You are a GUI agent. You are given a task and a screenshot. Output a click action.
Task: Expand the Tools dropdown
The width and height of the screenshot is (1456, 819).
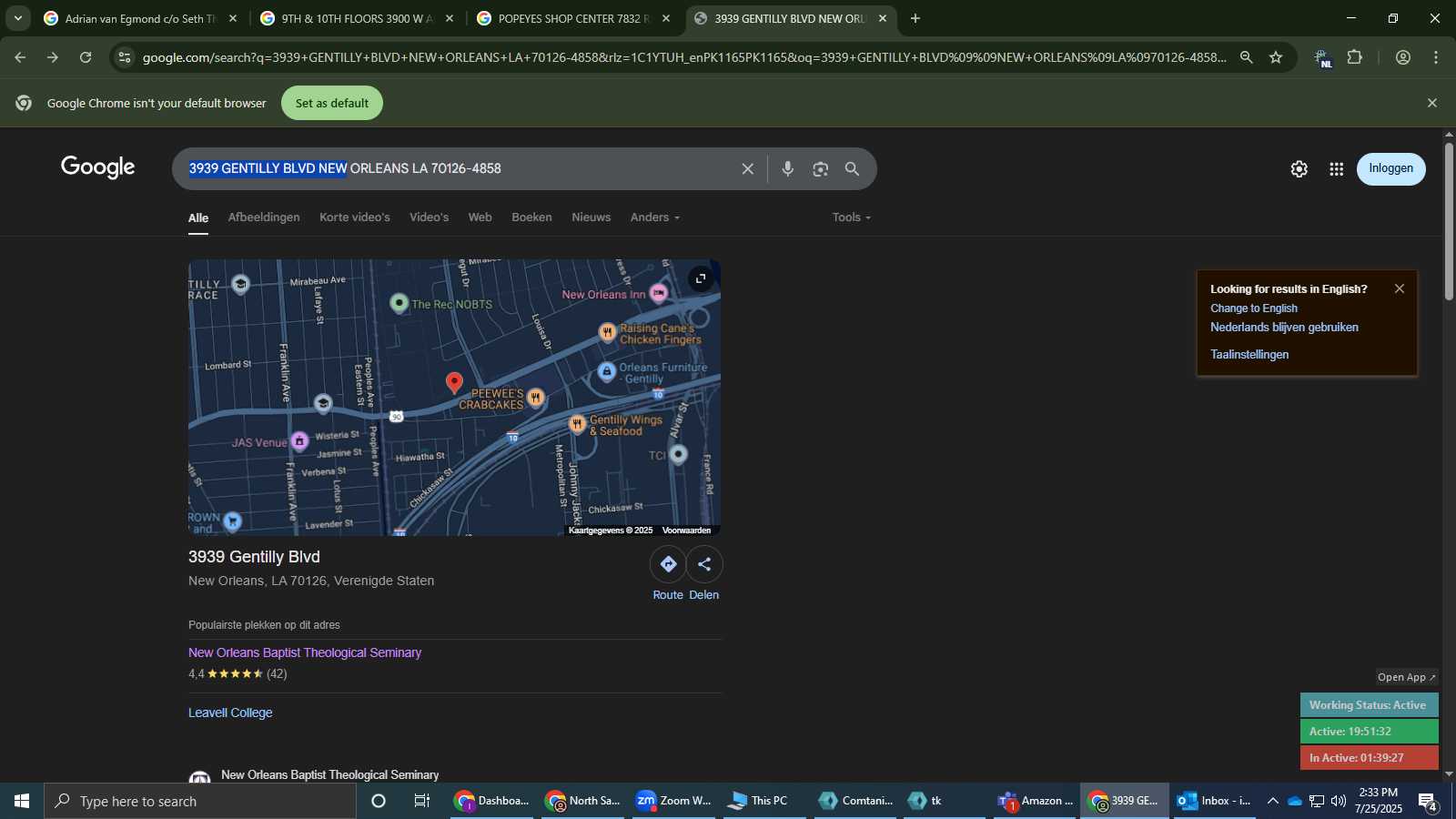click(x=852, y=217)
